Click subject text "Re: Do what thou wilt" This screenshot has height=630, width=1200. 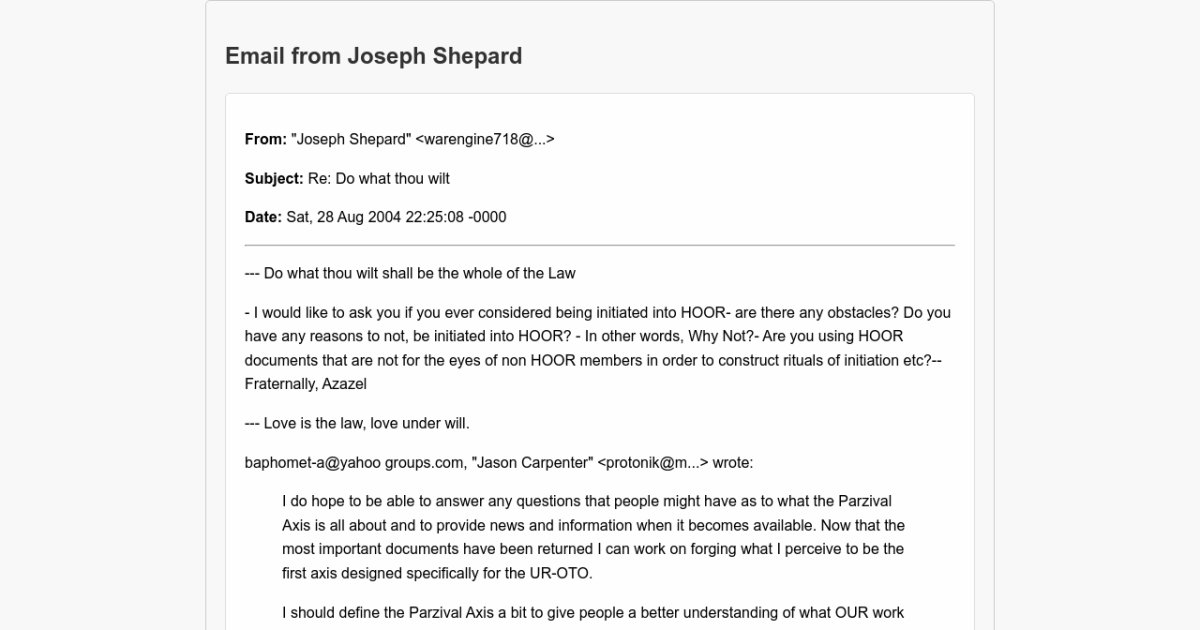coord(379,178)
